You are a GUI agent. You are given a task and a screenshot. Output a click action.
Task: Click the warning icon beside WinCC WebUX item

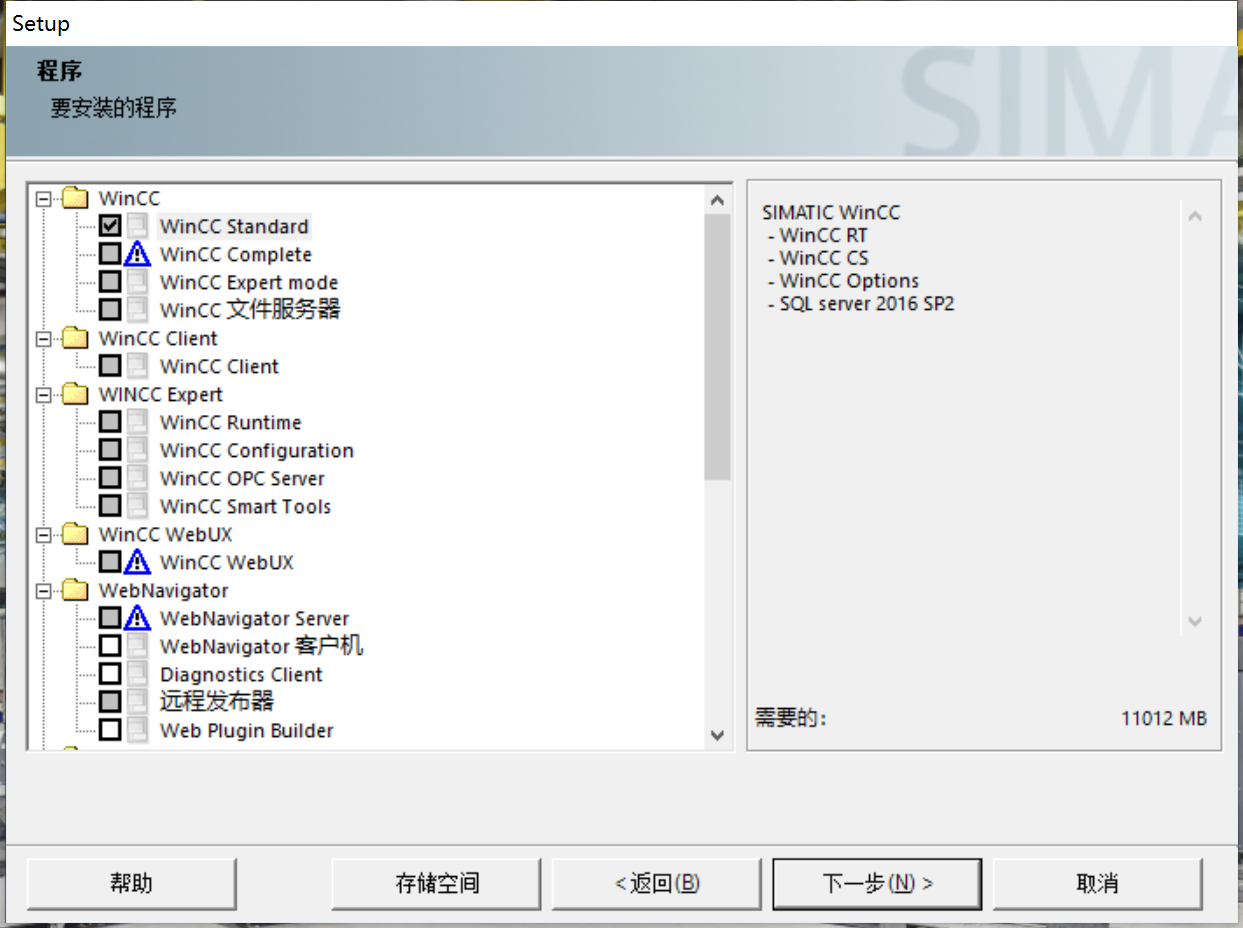tap(138, 562)
